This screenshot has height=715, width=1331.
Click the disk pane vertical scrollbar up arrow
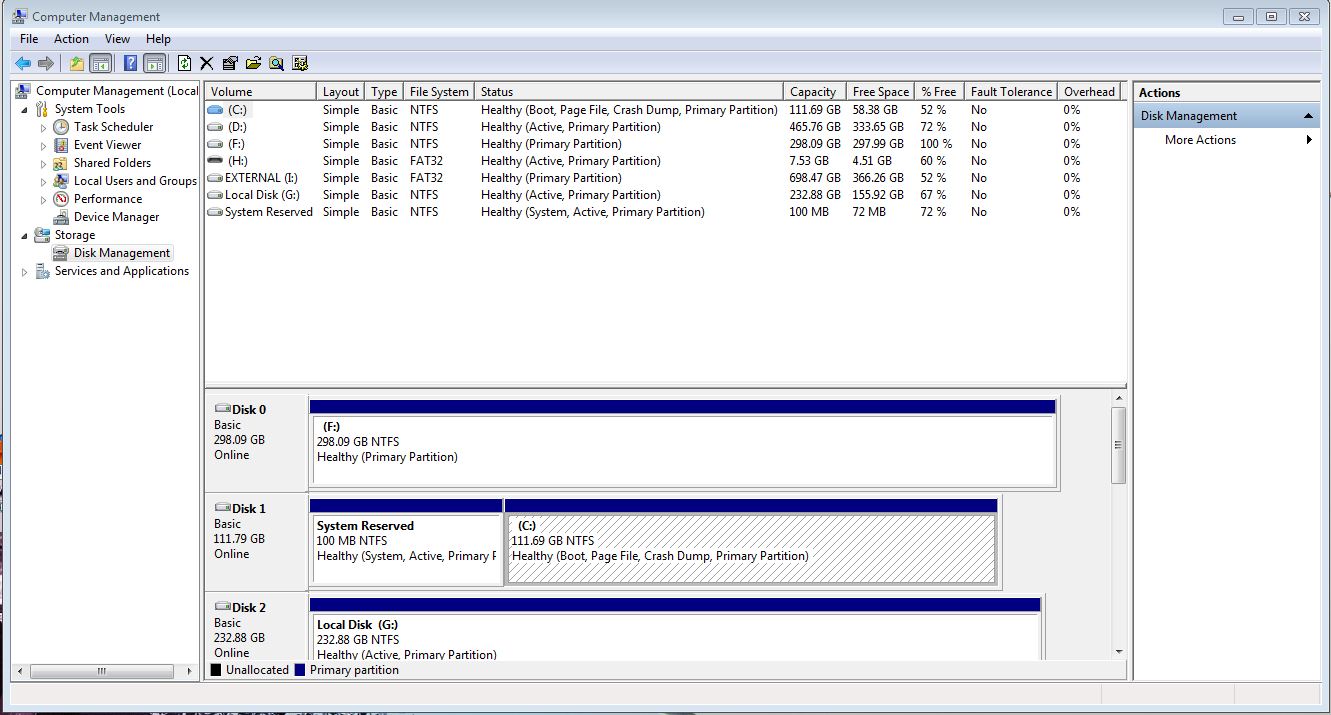[x=1118, y=398]
